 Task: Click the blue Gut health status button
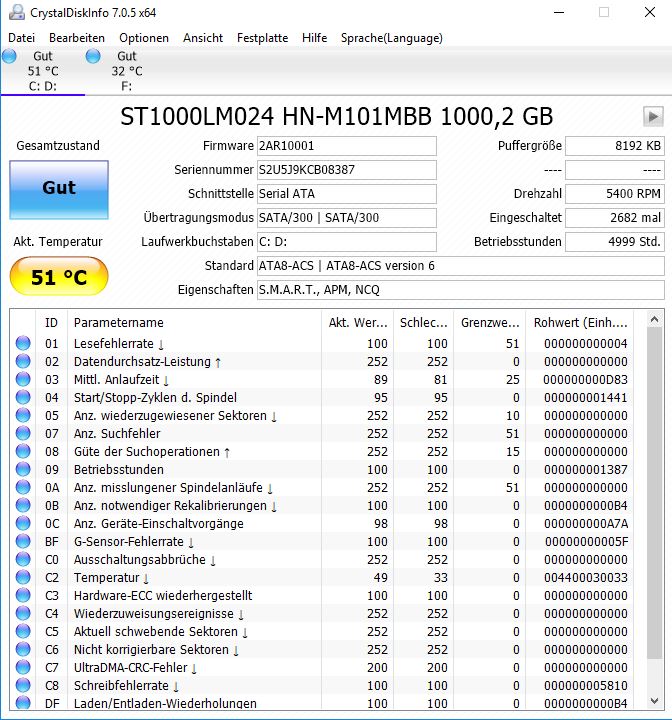59,190
